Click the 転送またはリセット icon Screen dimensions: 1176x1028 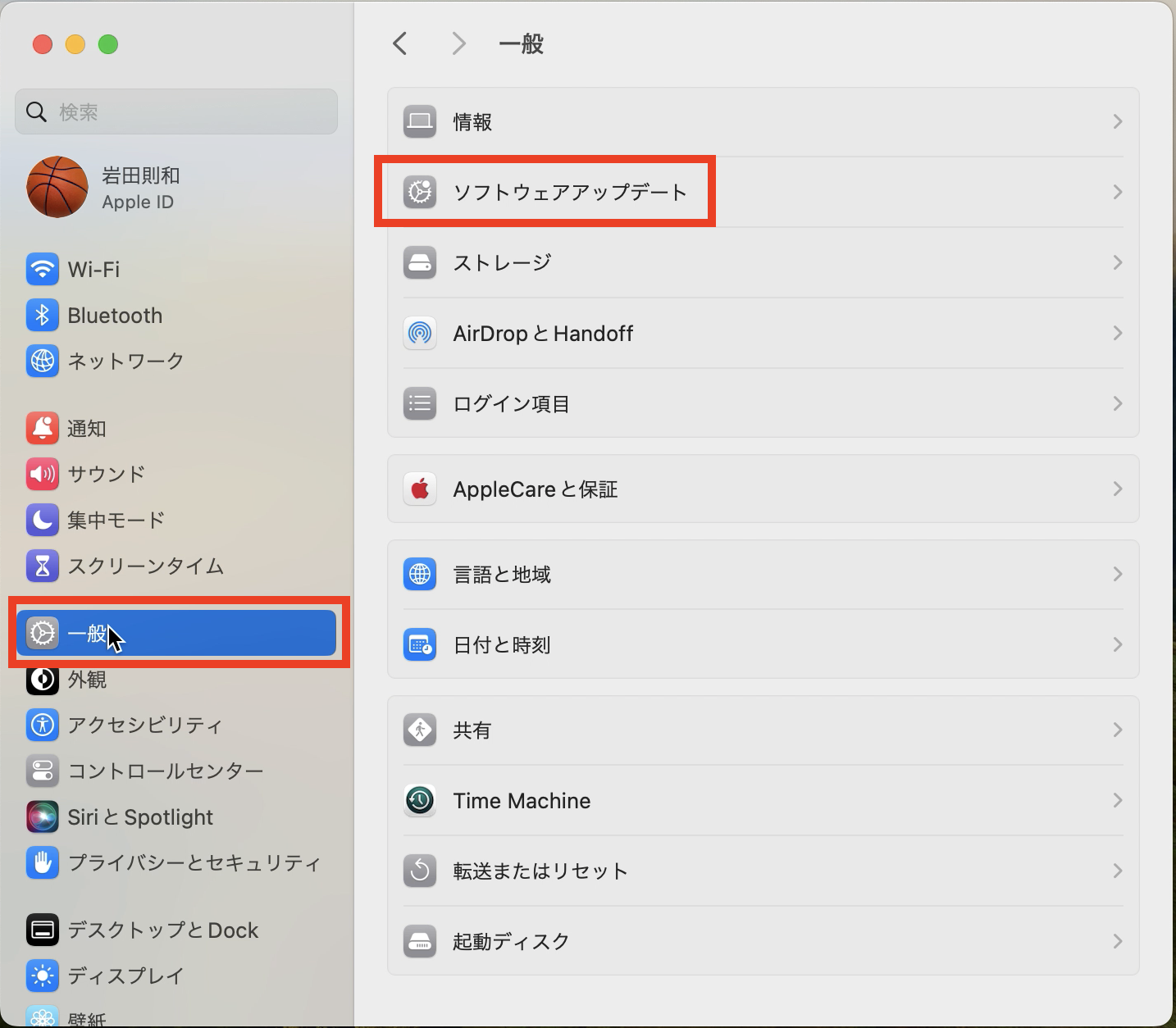[420, 871]
